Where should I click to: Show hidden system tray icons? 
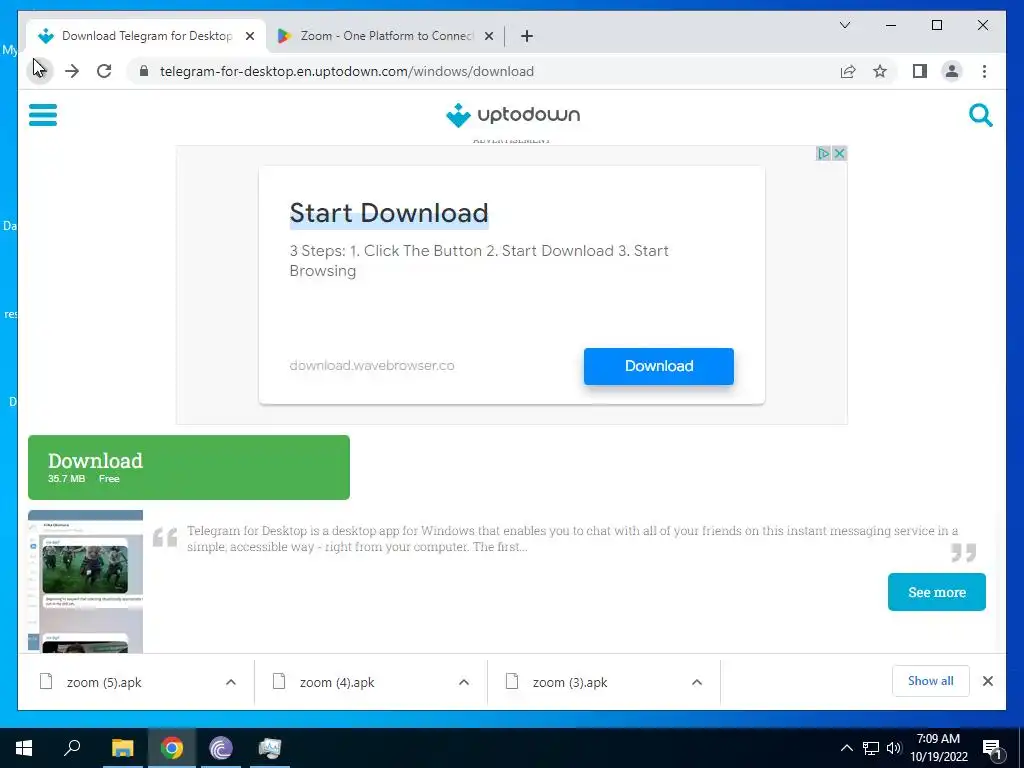coord(846,748)
